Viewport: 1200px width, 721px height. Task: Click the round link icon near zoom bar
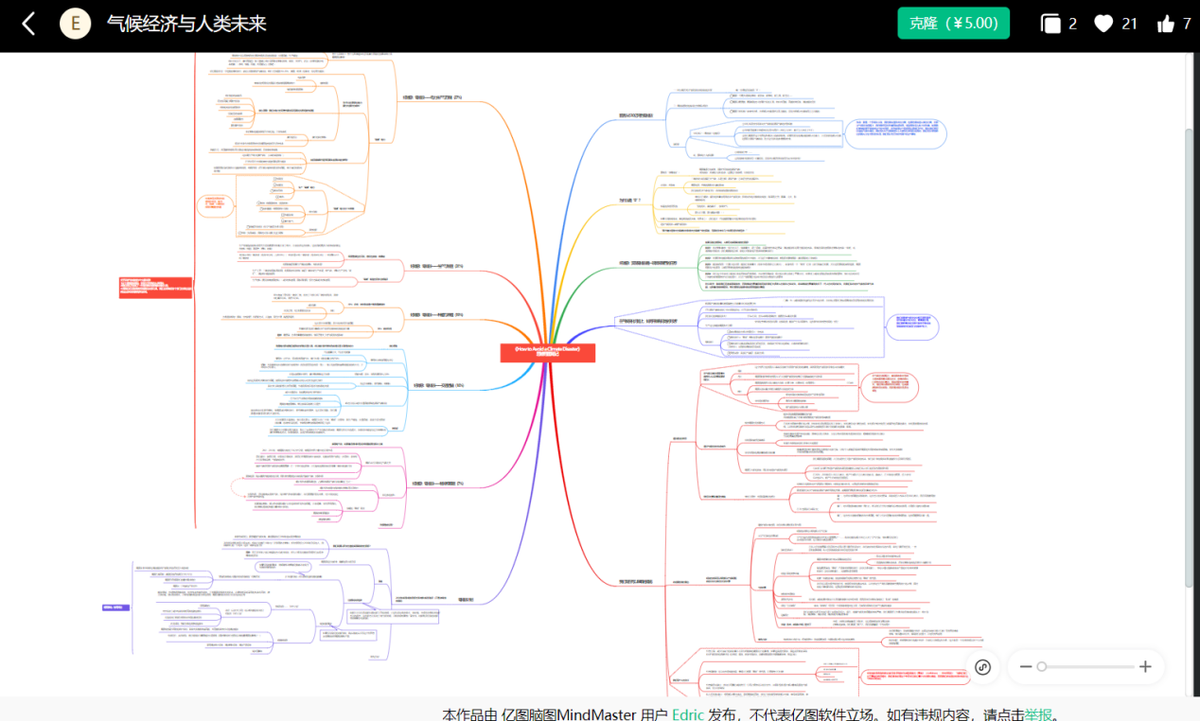point(982,667)
